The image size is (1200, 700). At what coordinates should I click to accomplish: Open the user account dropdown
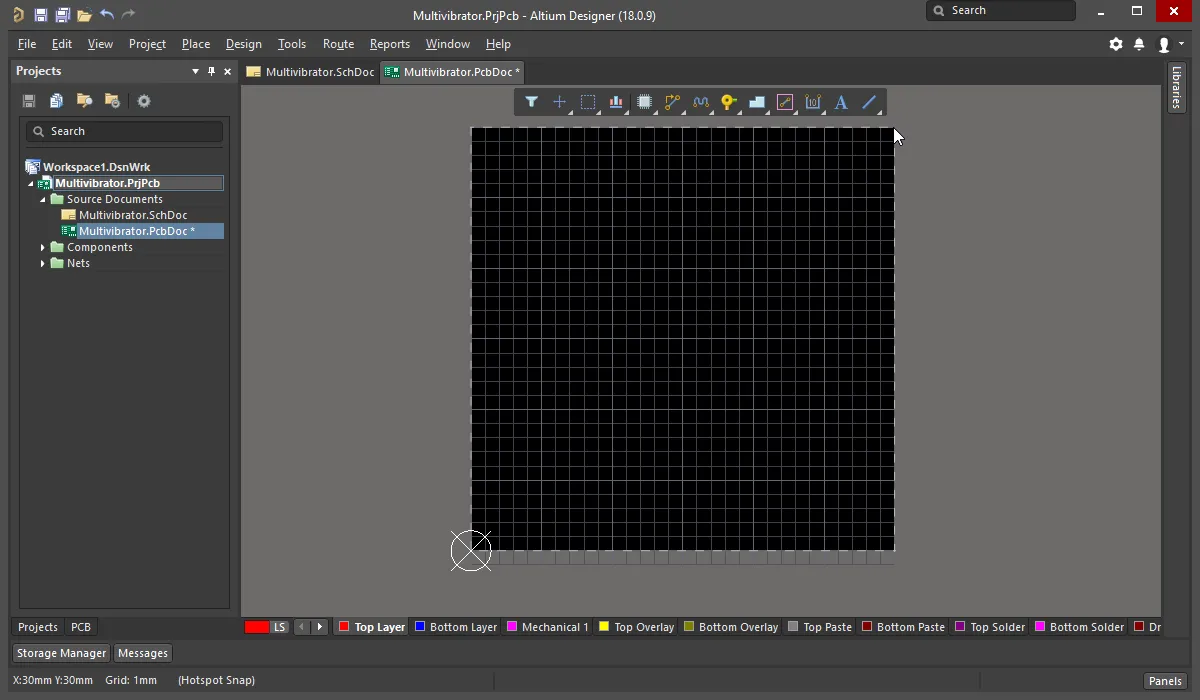coord(1170,44)
